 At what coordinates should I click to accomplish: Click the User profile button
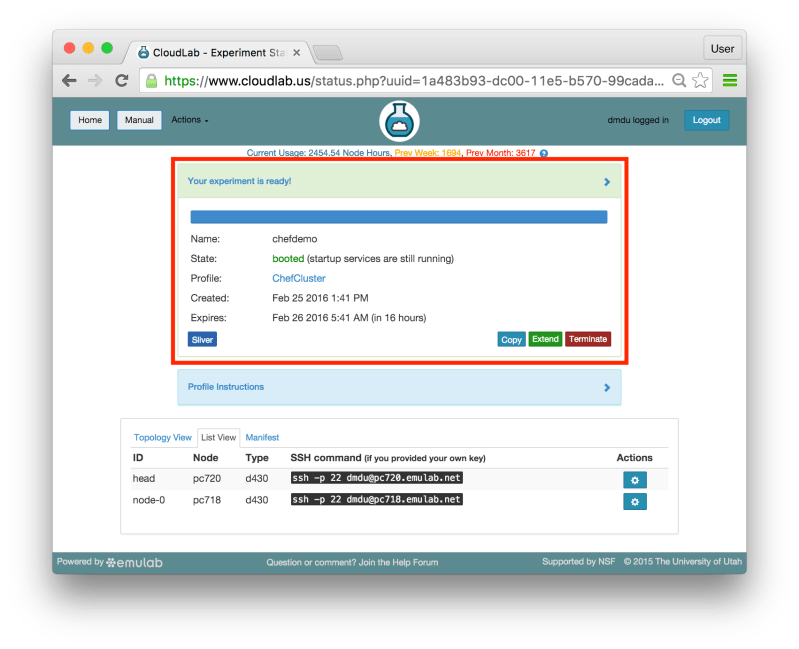[x=722, y=49]
